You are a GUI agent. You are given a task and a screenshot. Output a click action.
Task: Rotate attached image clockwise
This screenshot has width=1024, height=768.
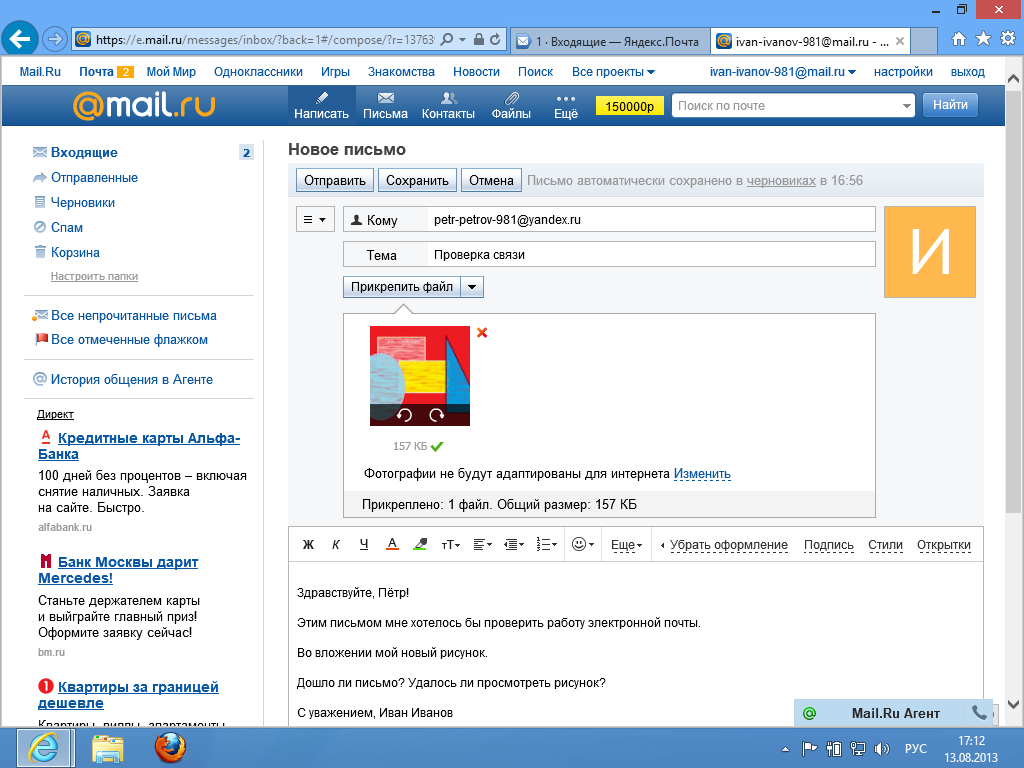436,415
